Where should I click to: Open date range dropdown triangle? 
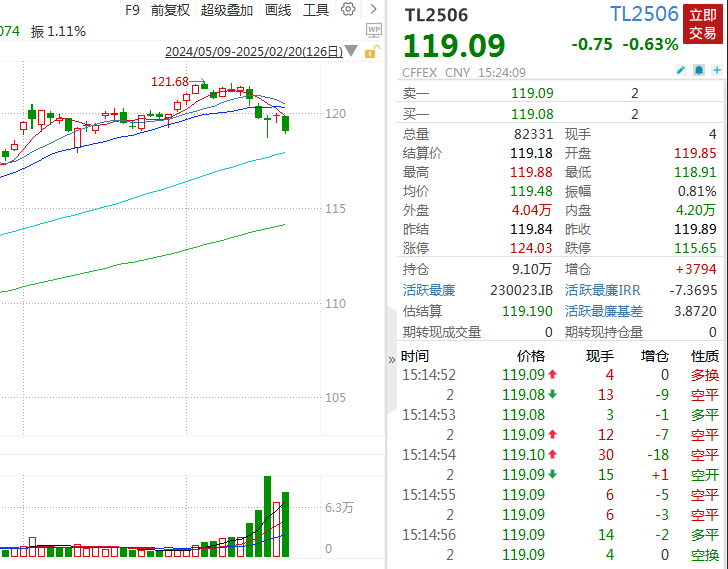(351, 51)
